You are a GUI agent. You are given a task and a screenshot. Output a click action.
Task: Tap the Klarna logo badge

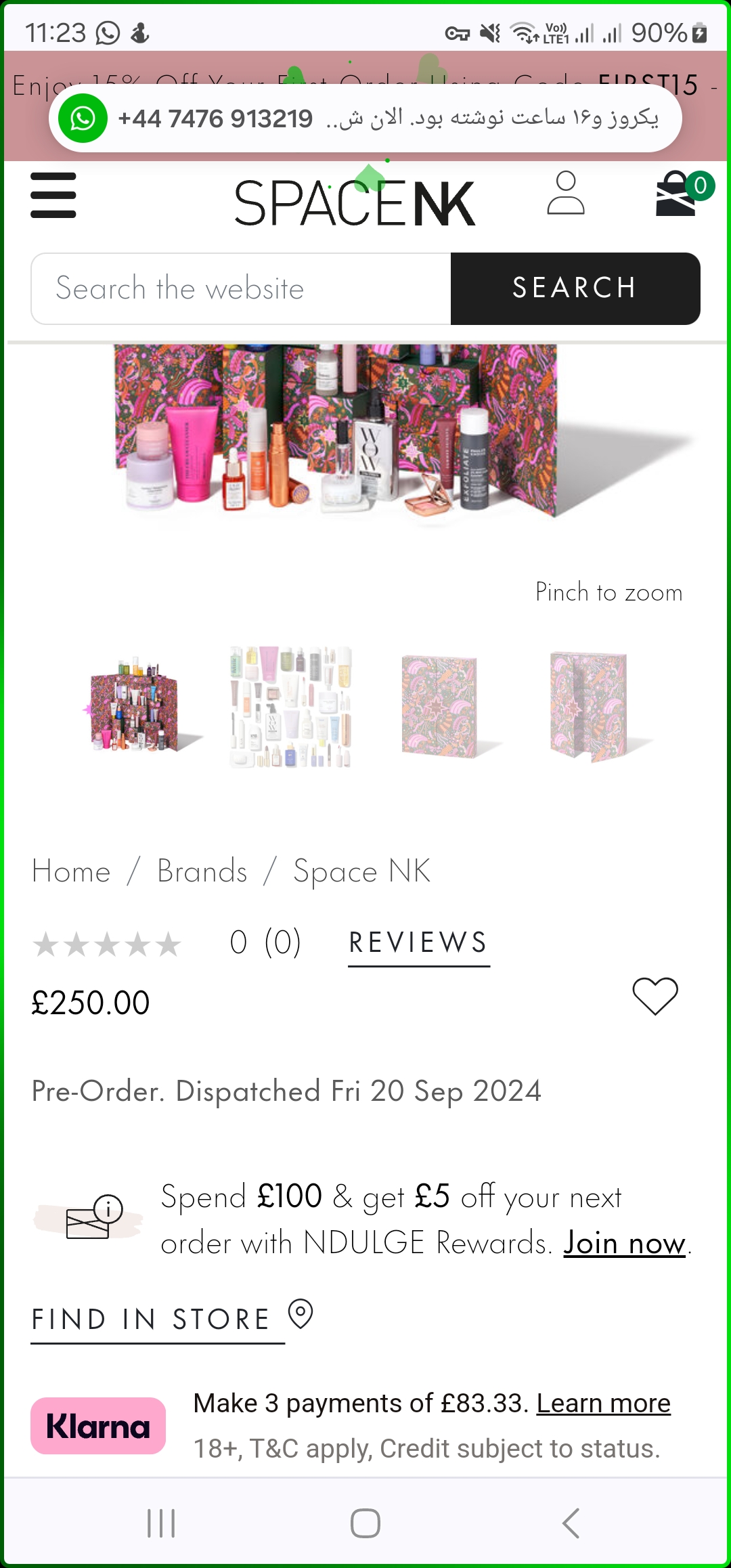98,1426
